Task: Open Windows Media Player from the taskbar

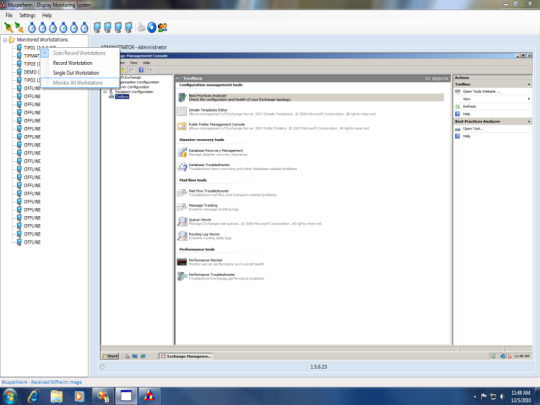Action: (x=79, y=396)
